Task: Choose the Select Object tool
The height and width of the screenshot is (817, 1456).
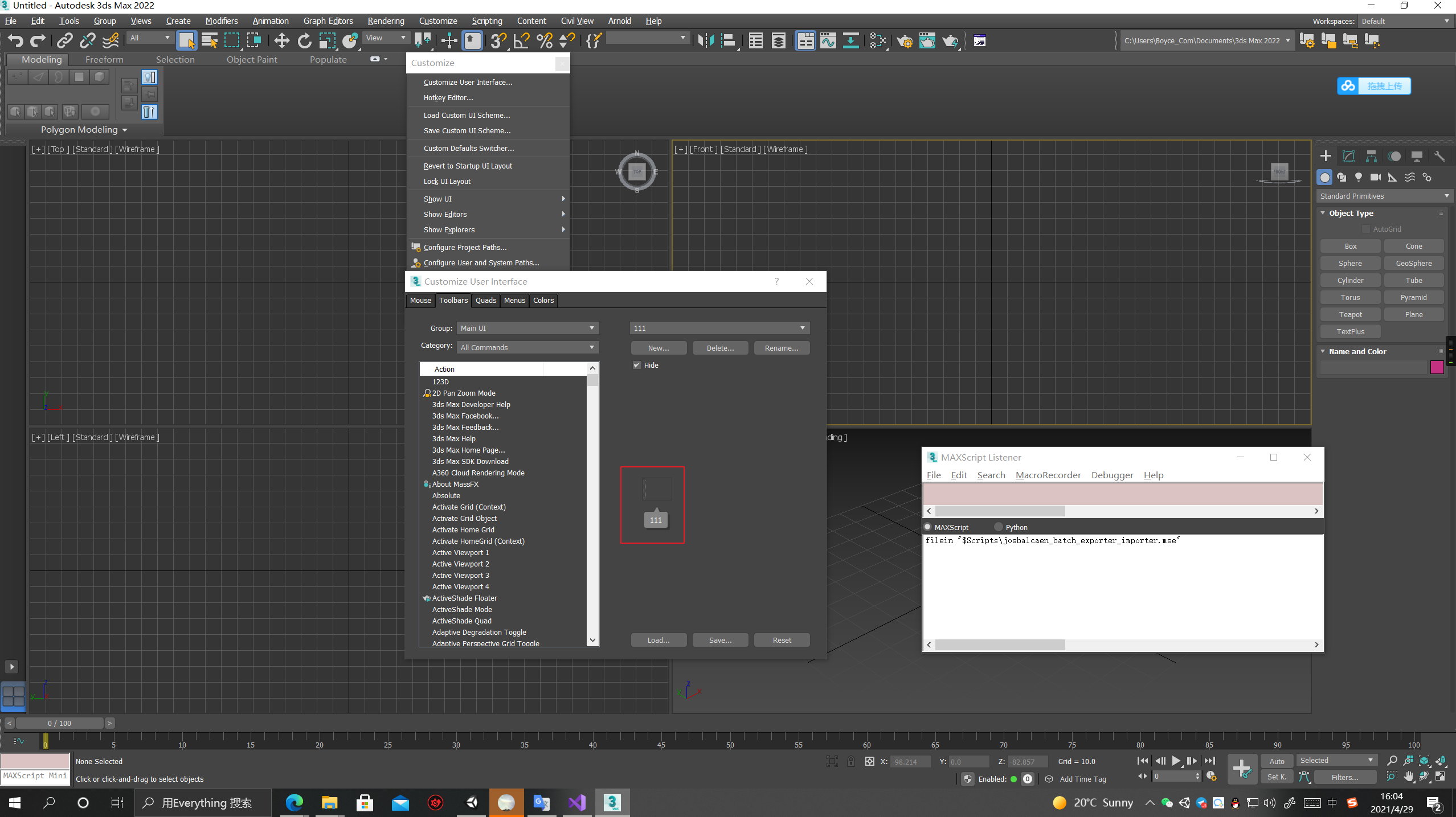Action: pos(186,40)
